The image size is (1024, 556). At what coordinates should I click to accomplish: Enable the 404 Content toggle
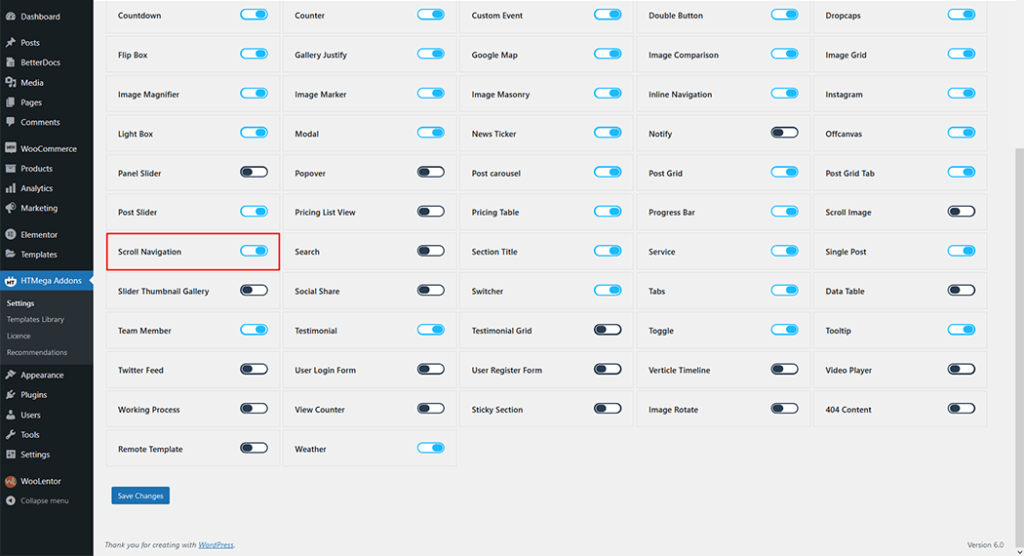[961, 409]
